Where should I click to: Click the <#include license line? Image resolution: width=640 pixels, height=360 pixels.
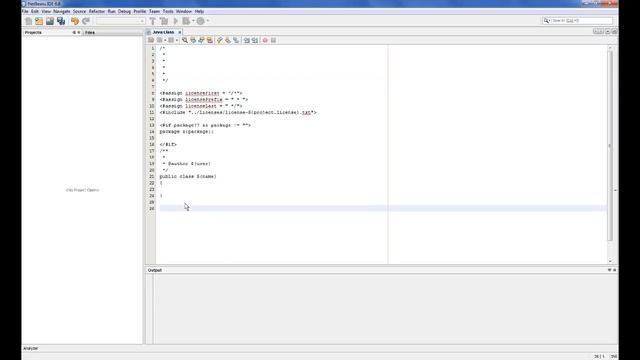238,112
